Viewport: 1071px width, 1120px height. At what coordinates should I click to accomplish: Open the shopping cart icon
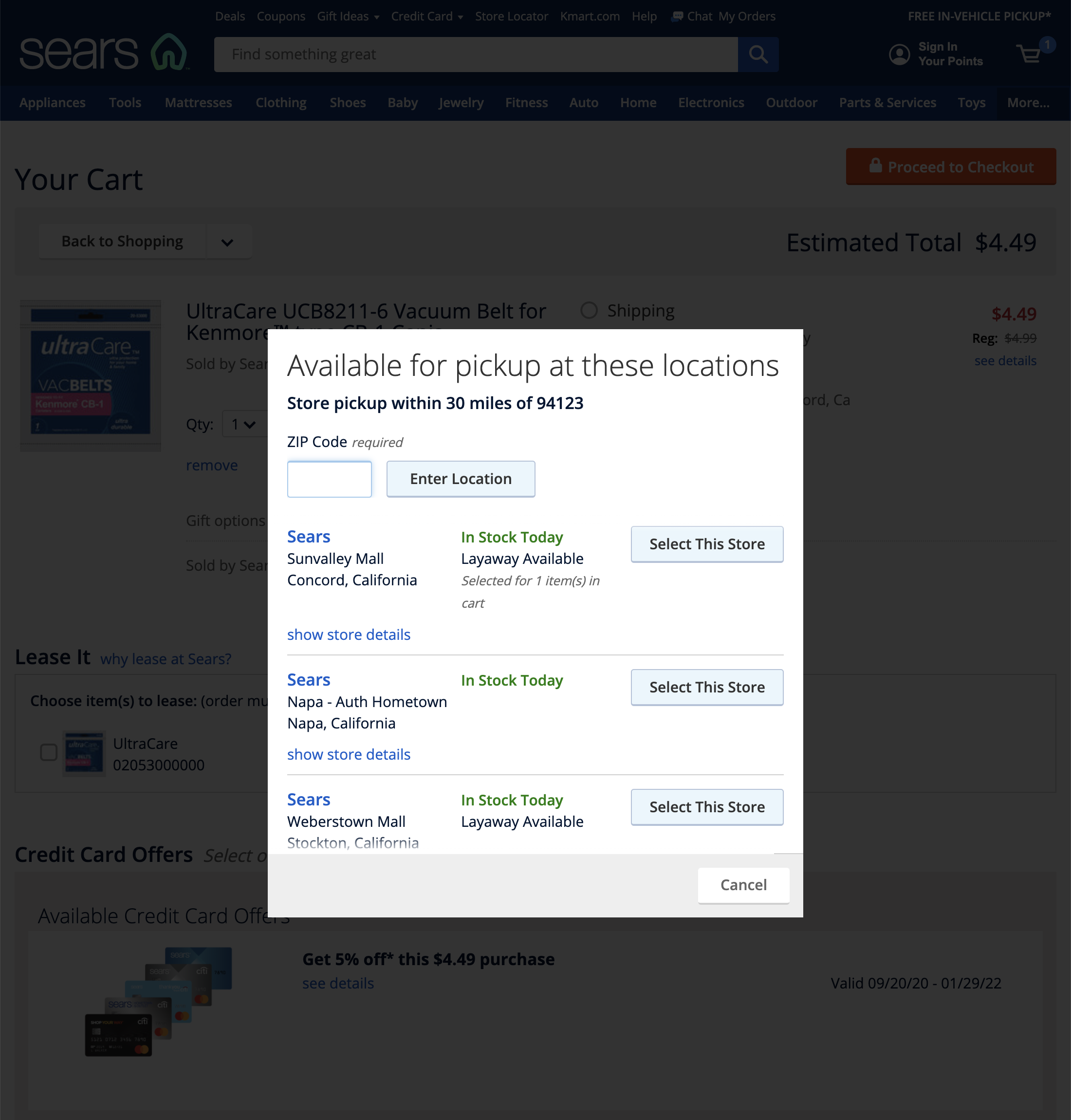pyautogui.click(x=1031, y=54)
